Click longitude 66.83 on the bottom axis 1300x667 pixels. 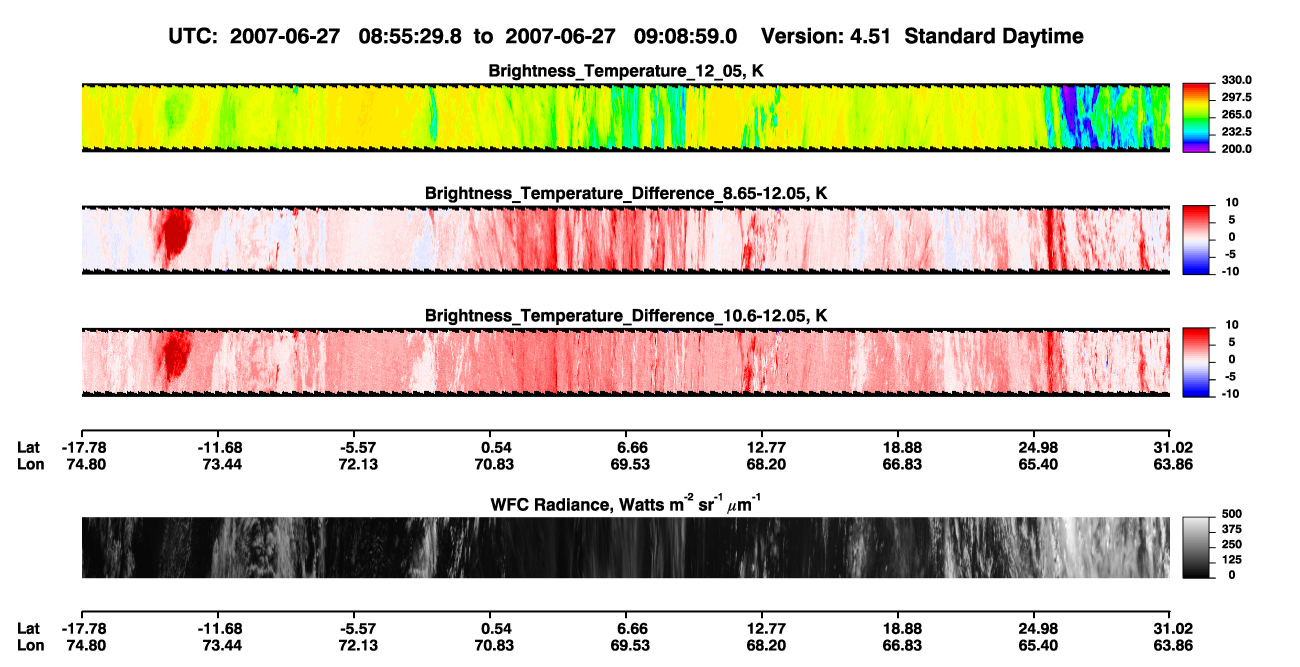tap(901, 644)
